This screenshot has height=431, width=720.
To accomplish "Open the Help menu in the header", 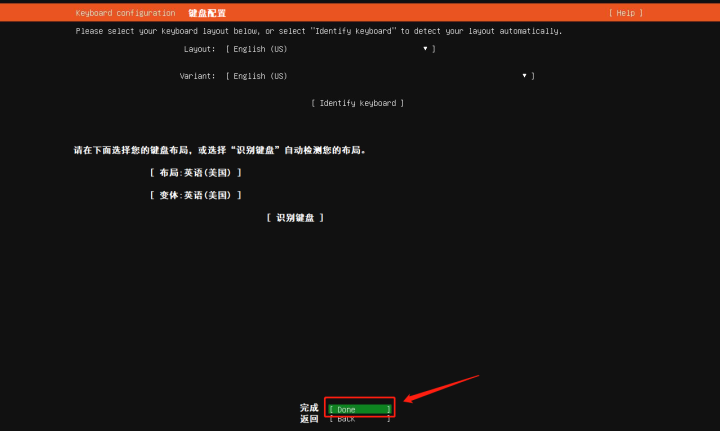I will tap(625, 13).
